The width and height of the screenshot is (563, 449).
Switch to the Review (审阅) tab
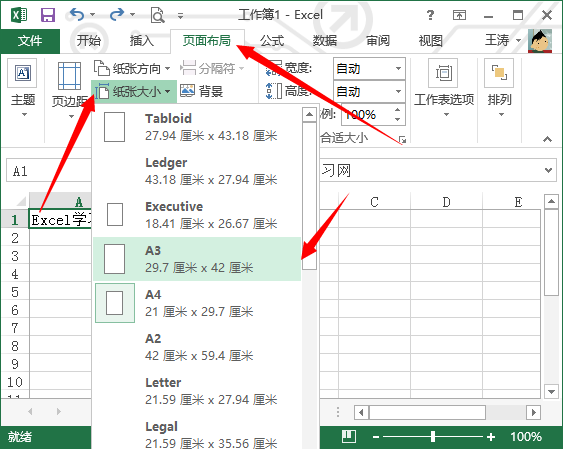(378, 41)
